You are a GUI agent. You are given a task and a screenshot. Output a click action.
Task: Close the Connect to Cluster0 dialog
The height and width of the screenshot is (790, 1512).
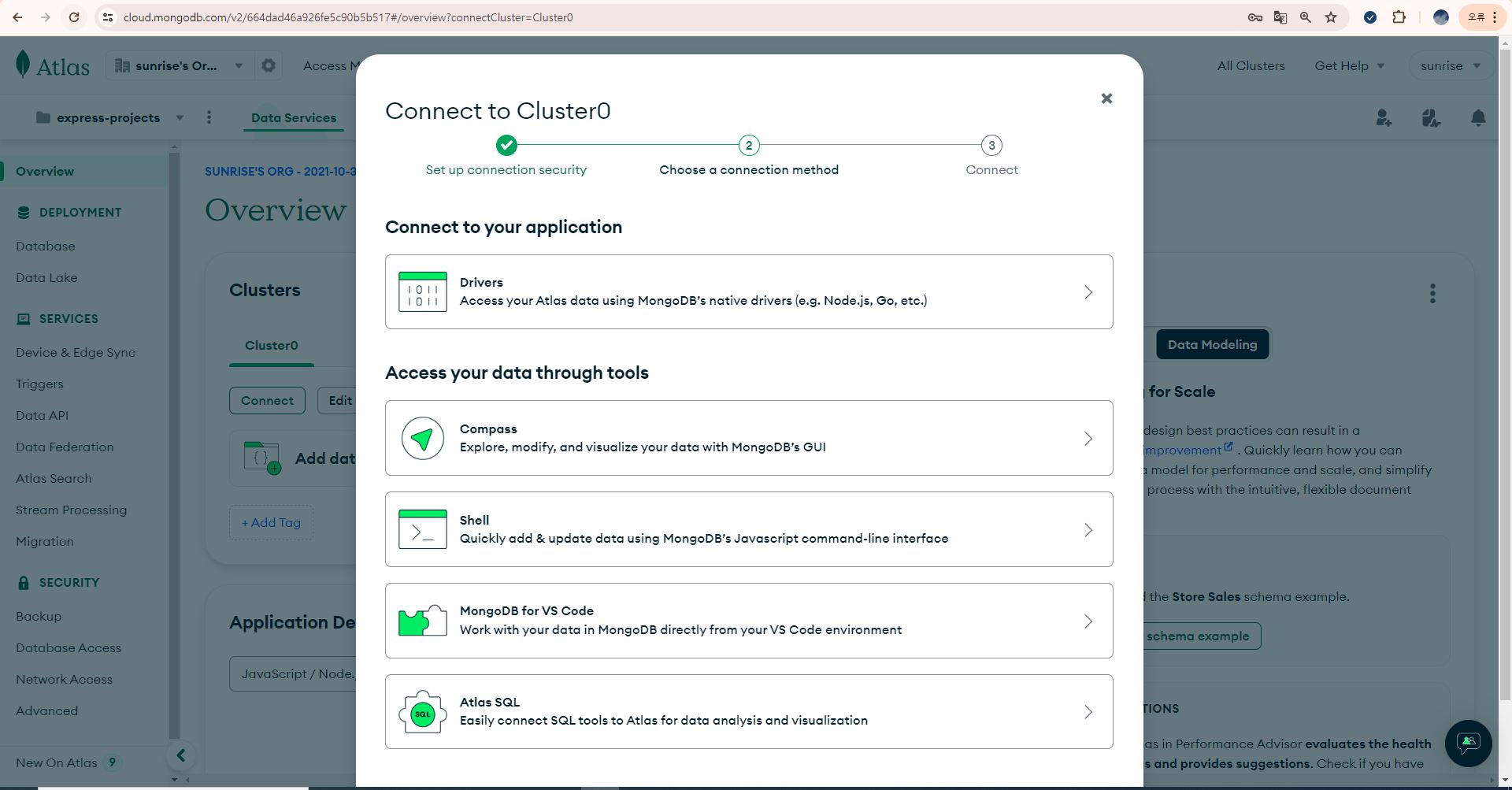[x=1106, y=98]
